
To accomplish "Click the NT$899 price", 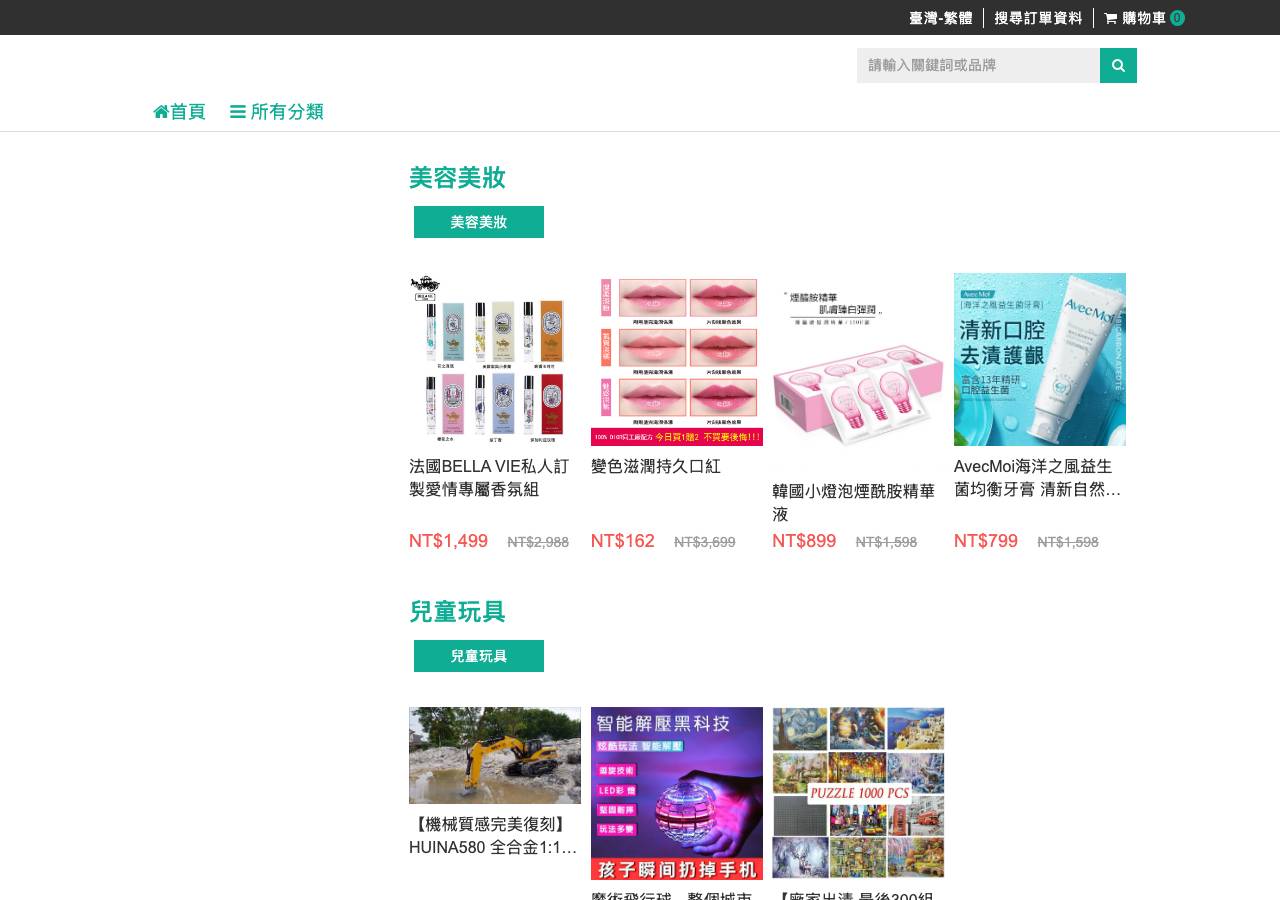I will [x=804, y=541].
